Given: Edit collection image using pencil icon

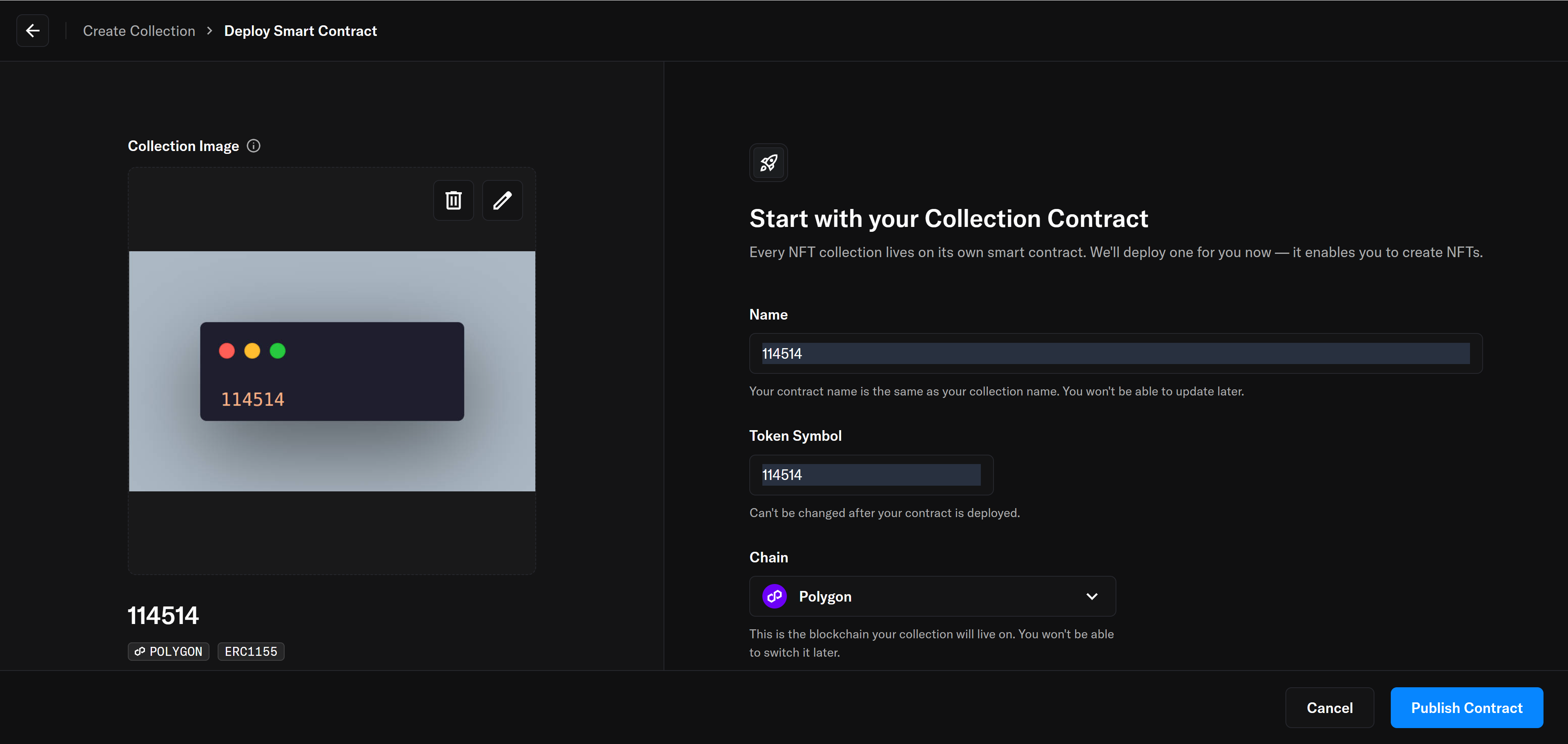Looking at the screenshot, I should tap(502, 200).
